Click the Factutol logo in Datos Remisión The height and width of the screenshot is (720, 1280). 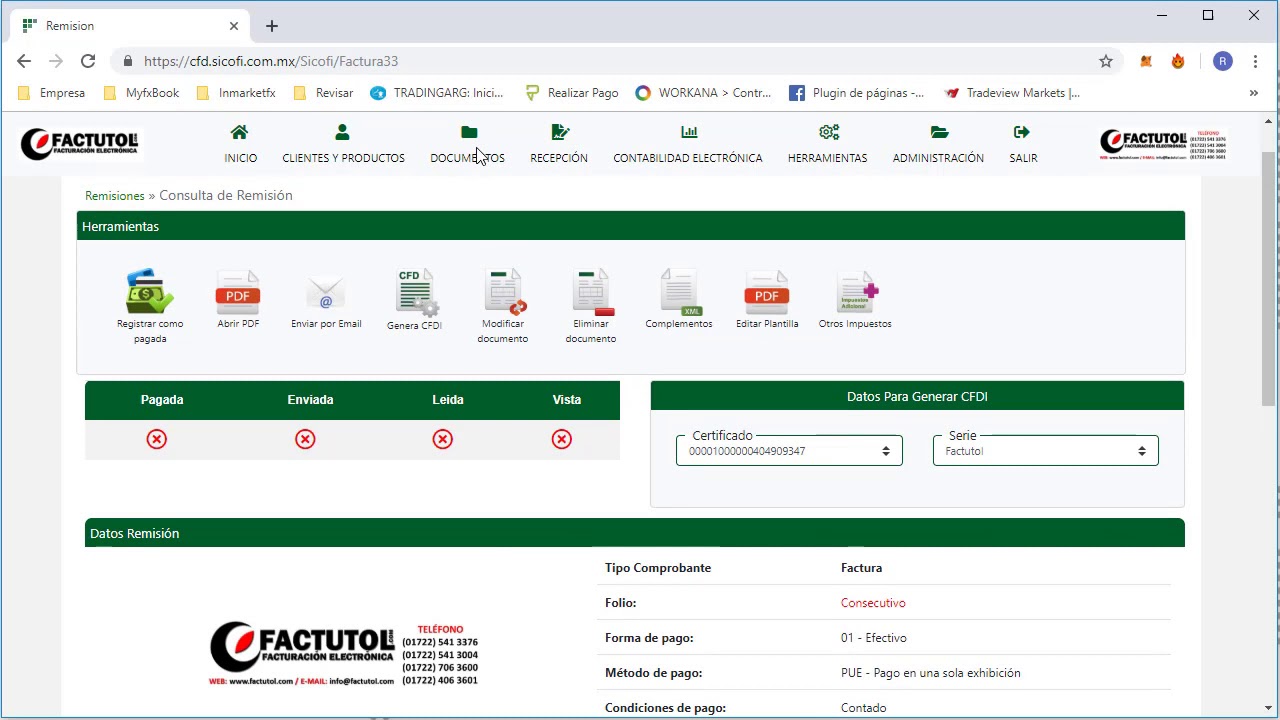[344, 653]
